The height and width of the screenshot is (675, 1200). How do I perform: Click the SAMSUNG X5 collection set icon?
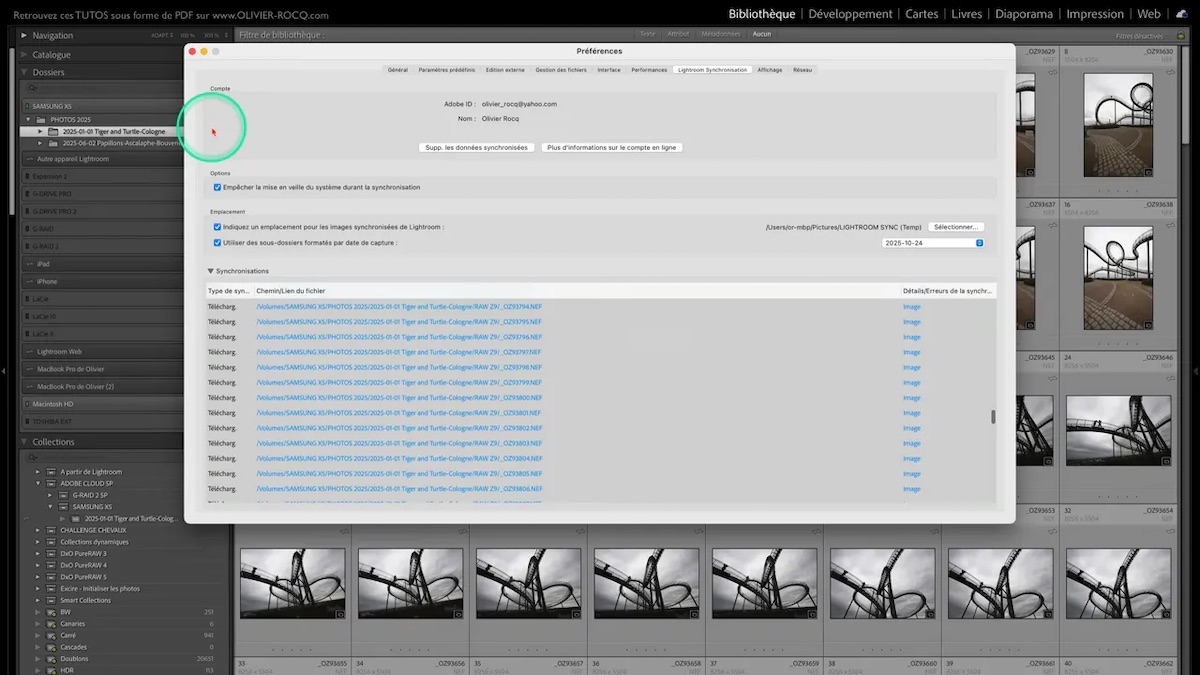pos(65,507)
